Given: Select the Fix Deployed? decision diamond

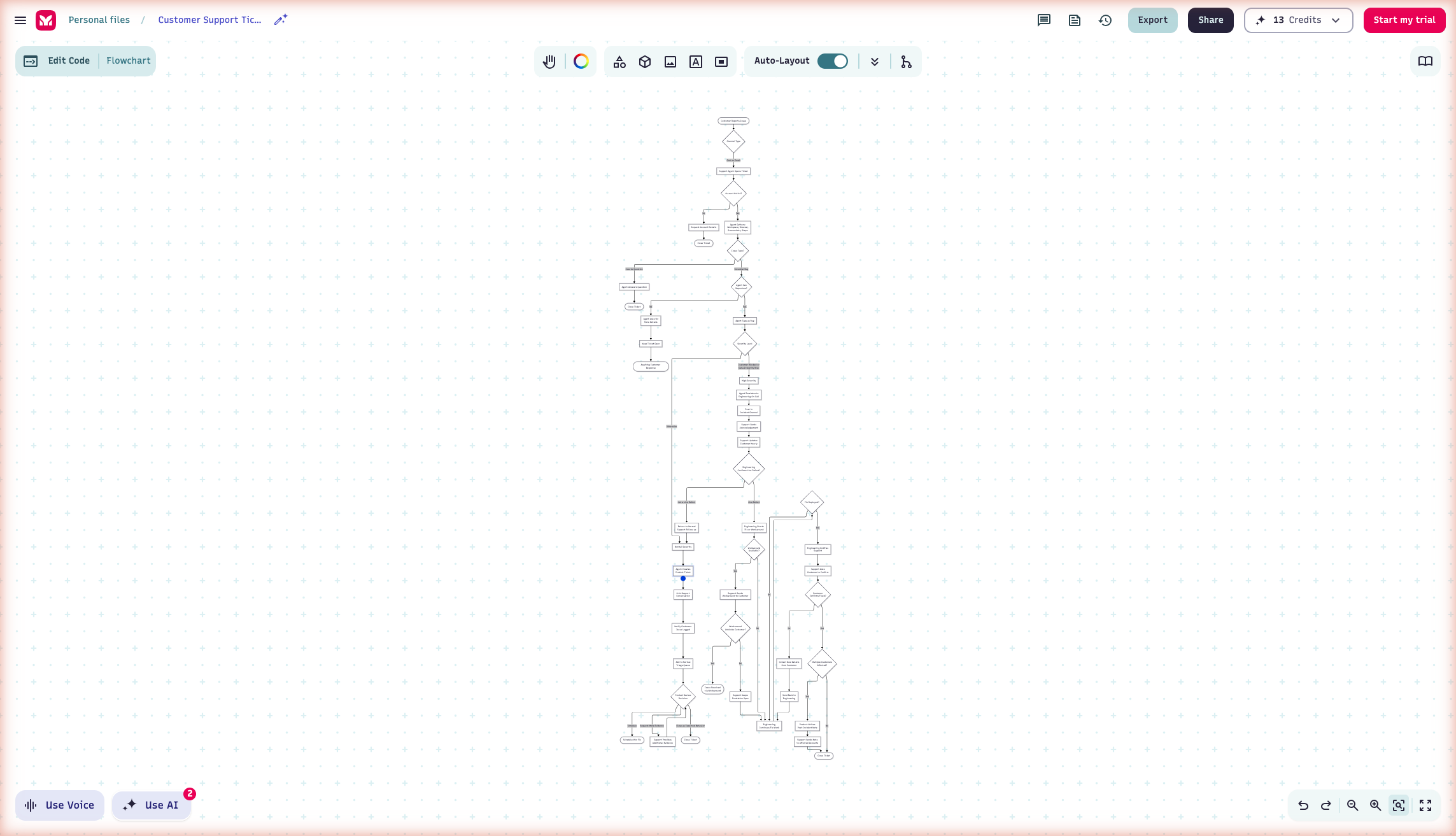Looking at the screenshot, I should pos(812,502).
